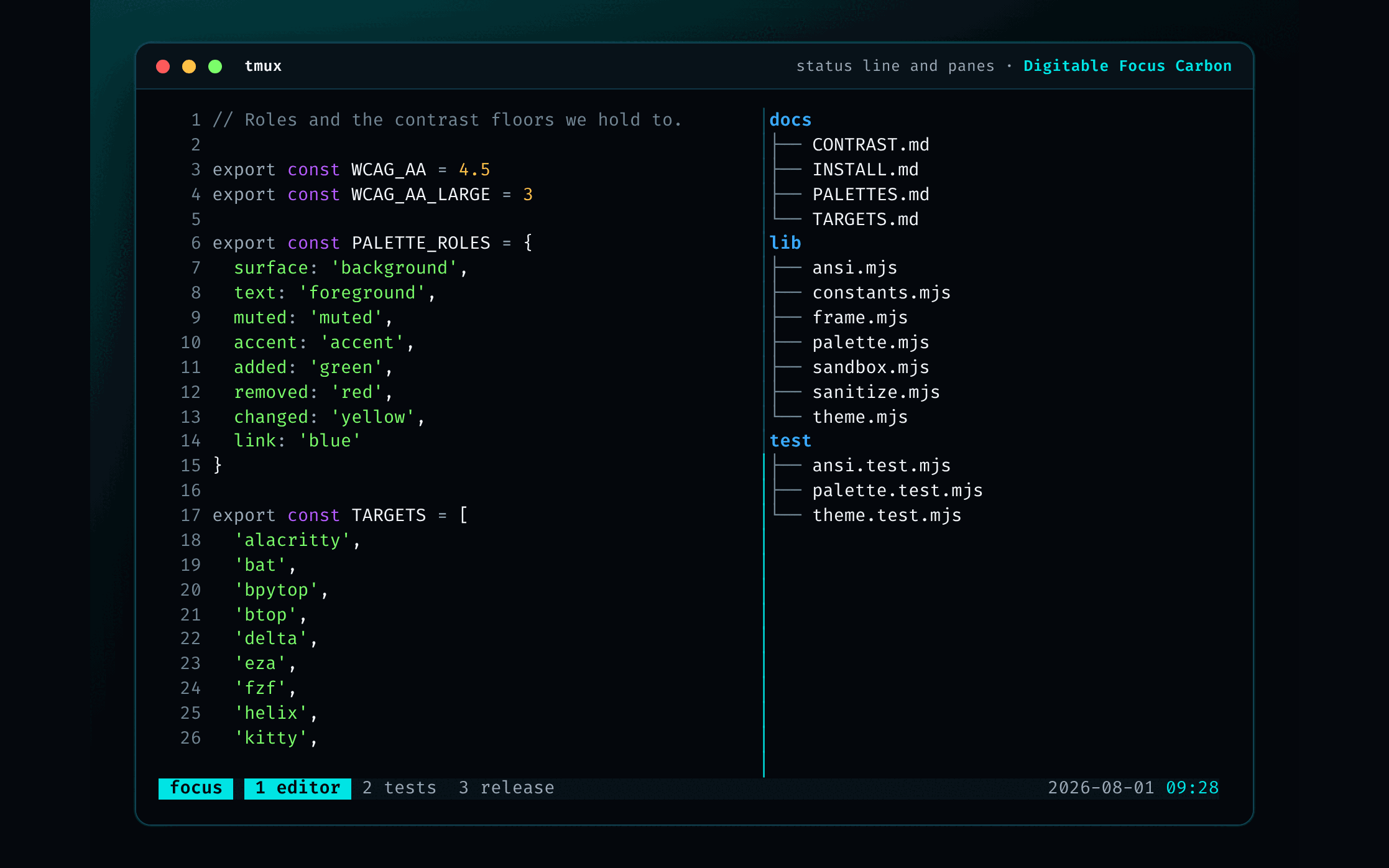Click the 'const' keyword on line 6
The height and width of the screenshot is (868, 1389).
pos(313,243)
